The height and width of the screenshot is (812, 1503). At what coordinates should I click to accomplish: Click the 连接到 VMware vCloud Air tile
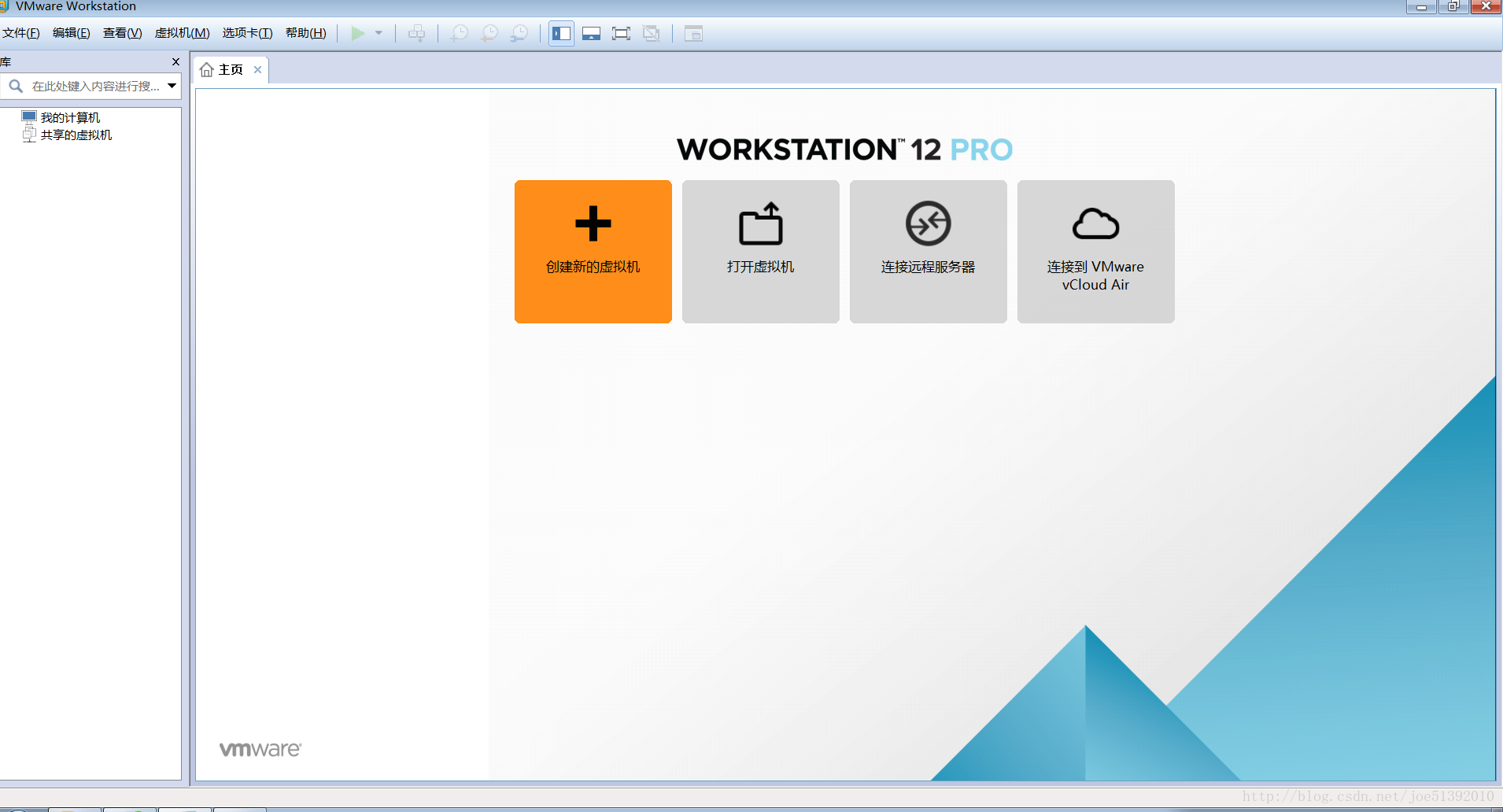point(1096,252)
